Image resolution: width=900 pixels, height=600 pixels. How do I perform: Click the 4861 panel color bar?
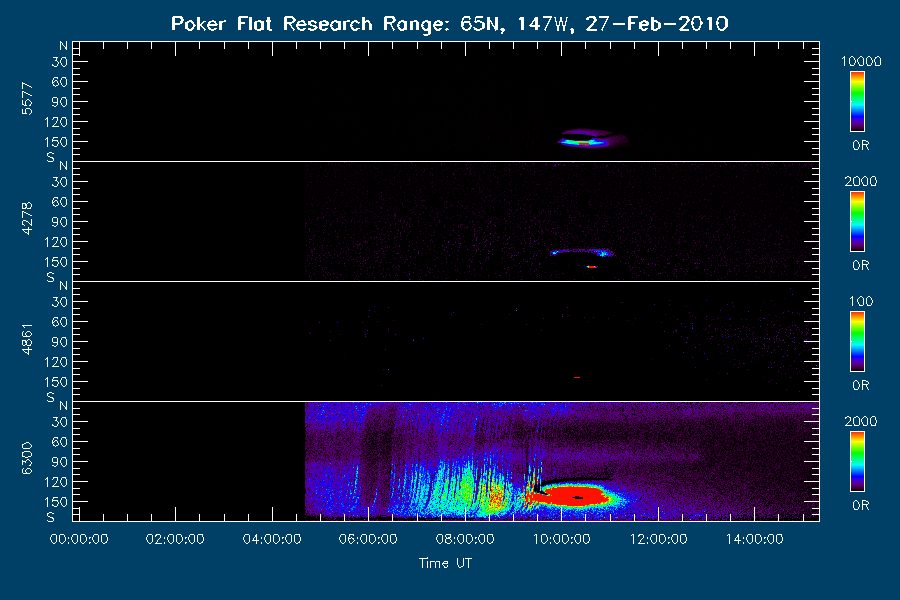(x=857, y=342)
